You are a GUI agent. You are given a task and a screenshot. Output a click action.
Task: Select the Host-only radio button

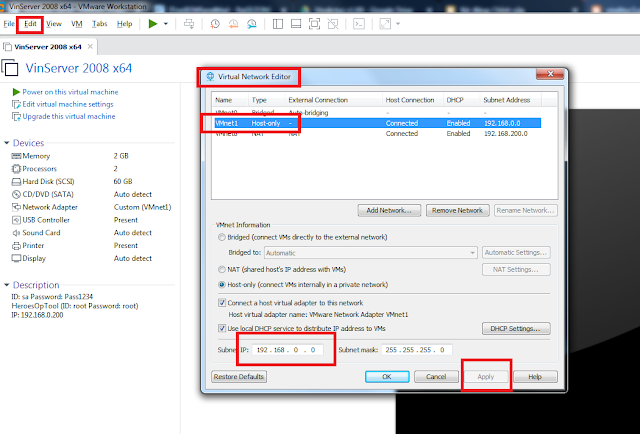pos(222,285)
